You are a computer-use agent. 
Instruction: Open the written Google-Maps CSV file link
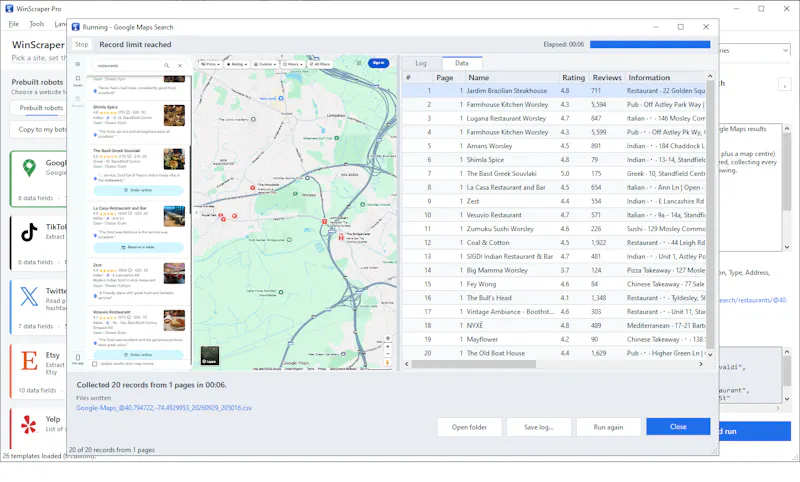(x=164, y=408)
